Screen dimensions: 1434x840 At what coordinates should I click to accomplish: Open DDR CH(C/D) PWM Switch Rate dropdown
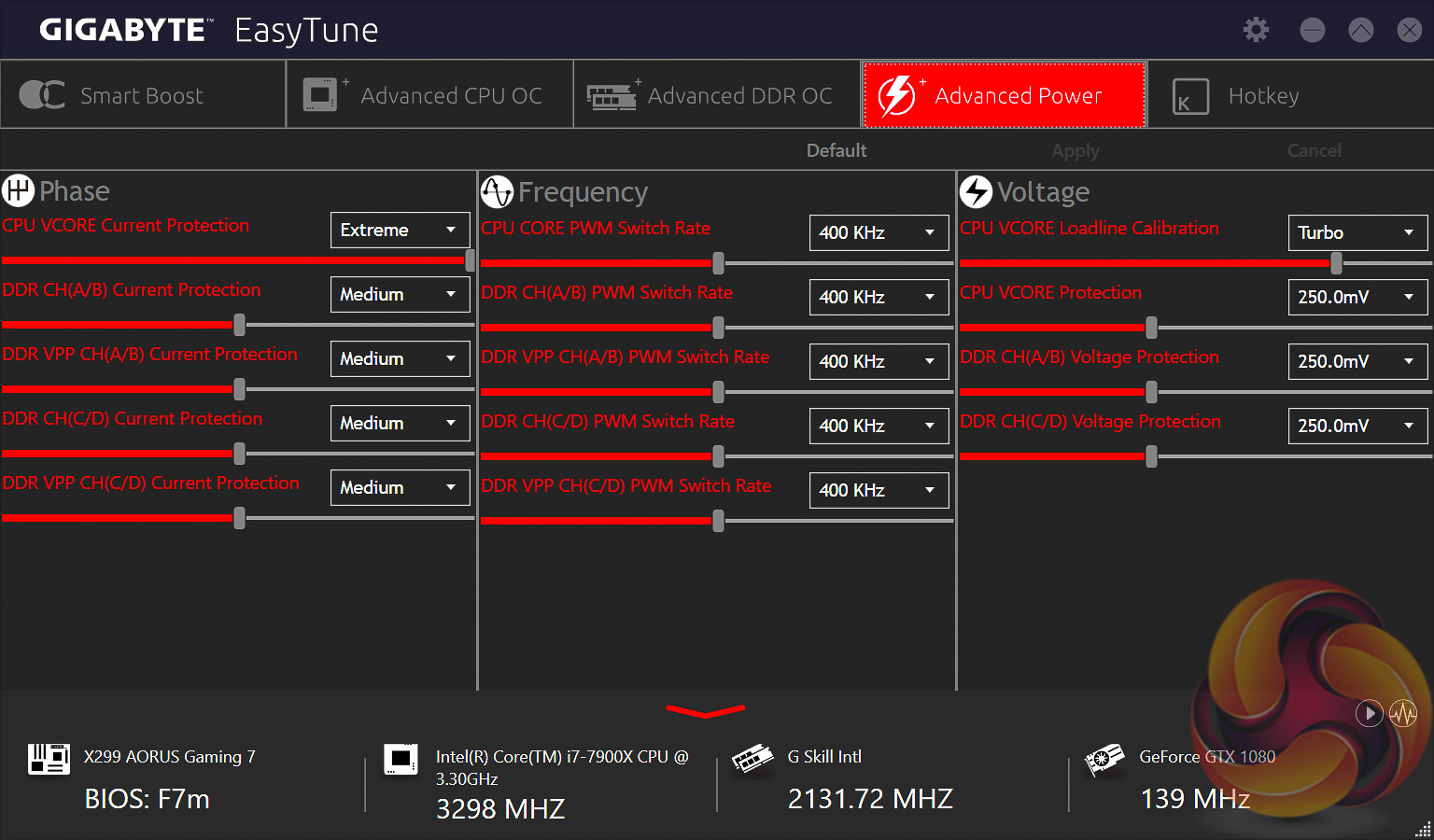879,426
